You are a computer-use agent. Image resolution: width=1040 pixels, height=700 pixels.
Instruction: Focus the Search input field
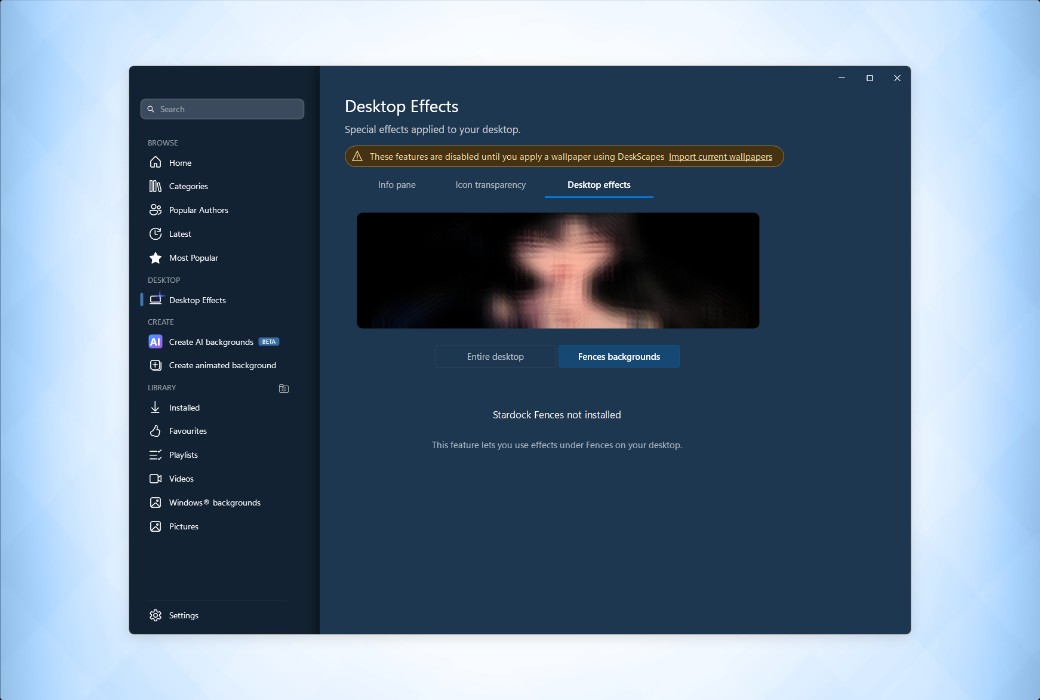222,109
